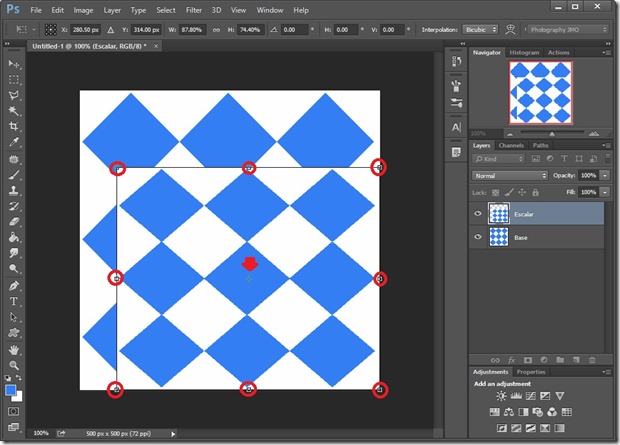Switch to the Histogram tab
This screenshot has width=620, height=445.
click(524, 53)
